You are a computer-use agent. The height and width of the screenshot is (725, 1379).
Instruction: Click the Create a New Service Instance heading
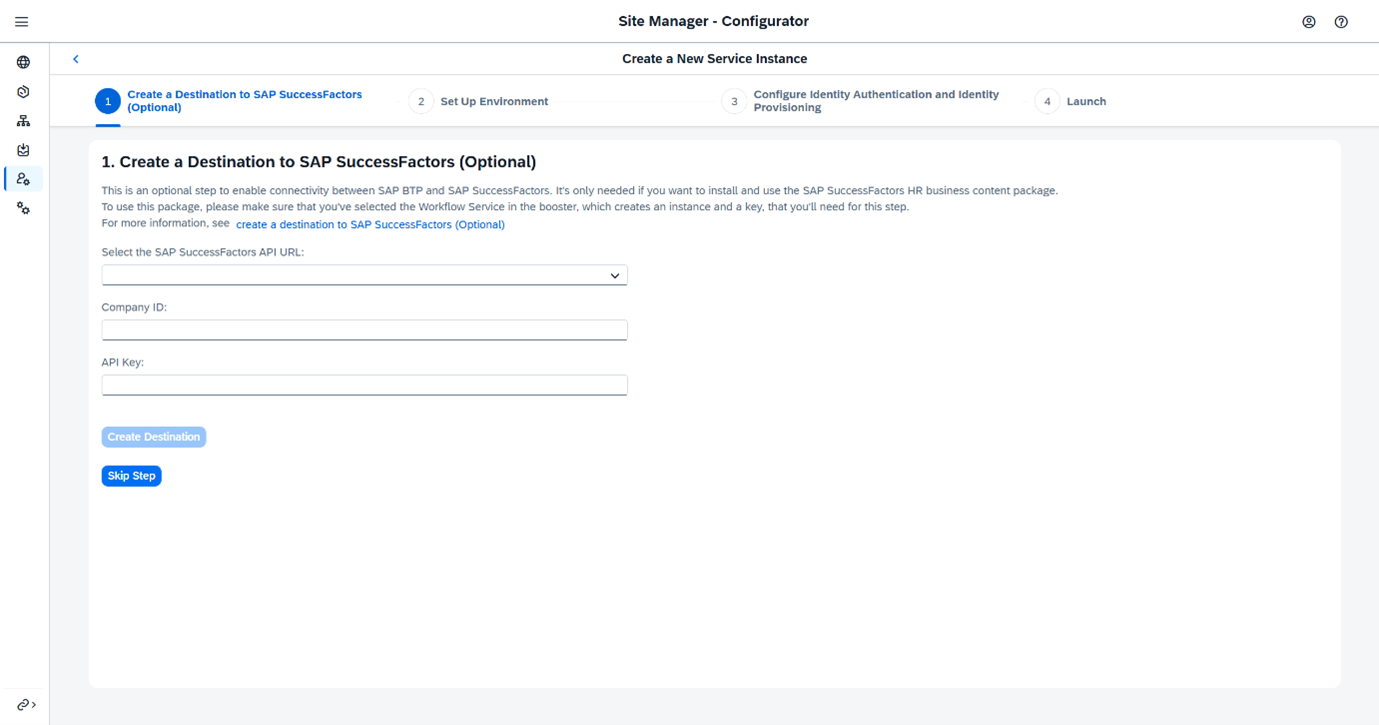[714, 59]
